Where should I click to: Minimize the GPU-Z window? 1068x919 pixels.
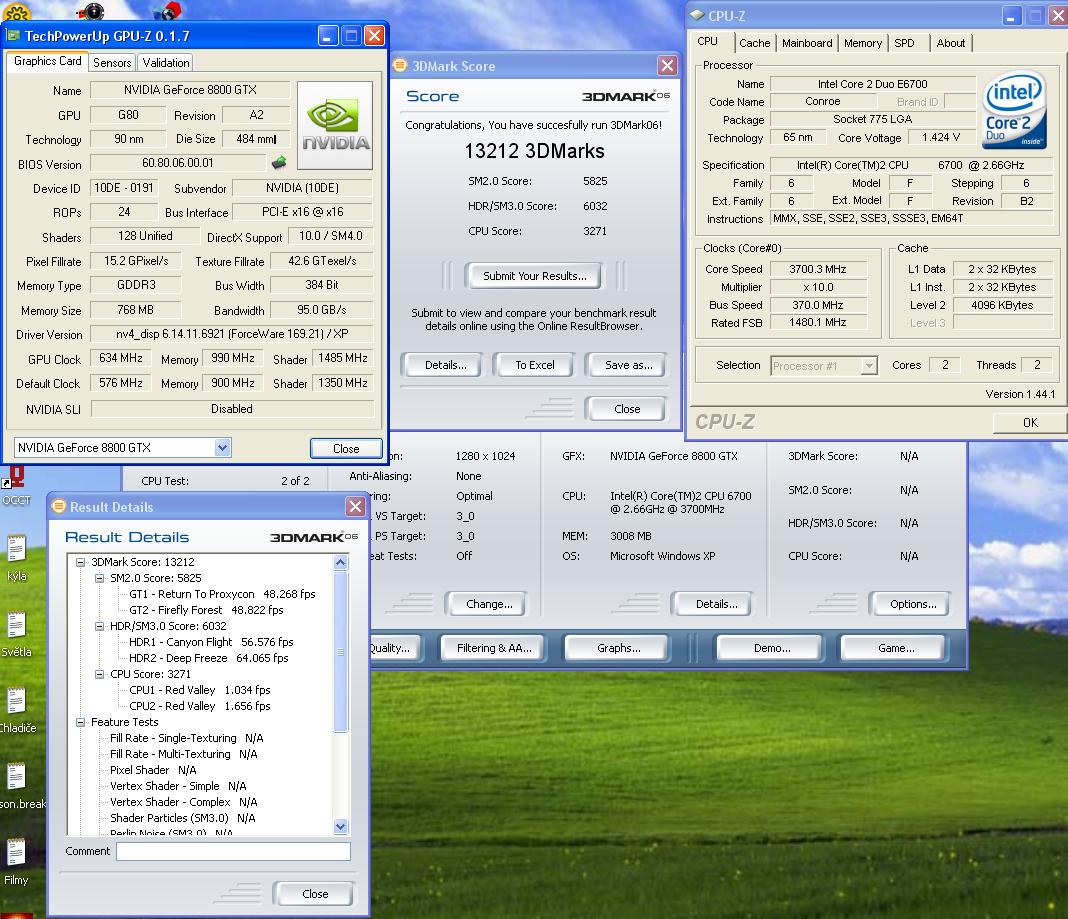[328, 35]
